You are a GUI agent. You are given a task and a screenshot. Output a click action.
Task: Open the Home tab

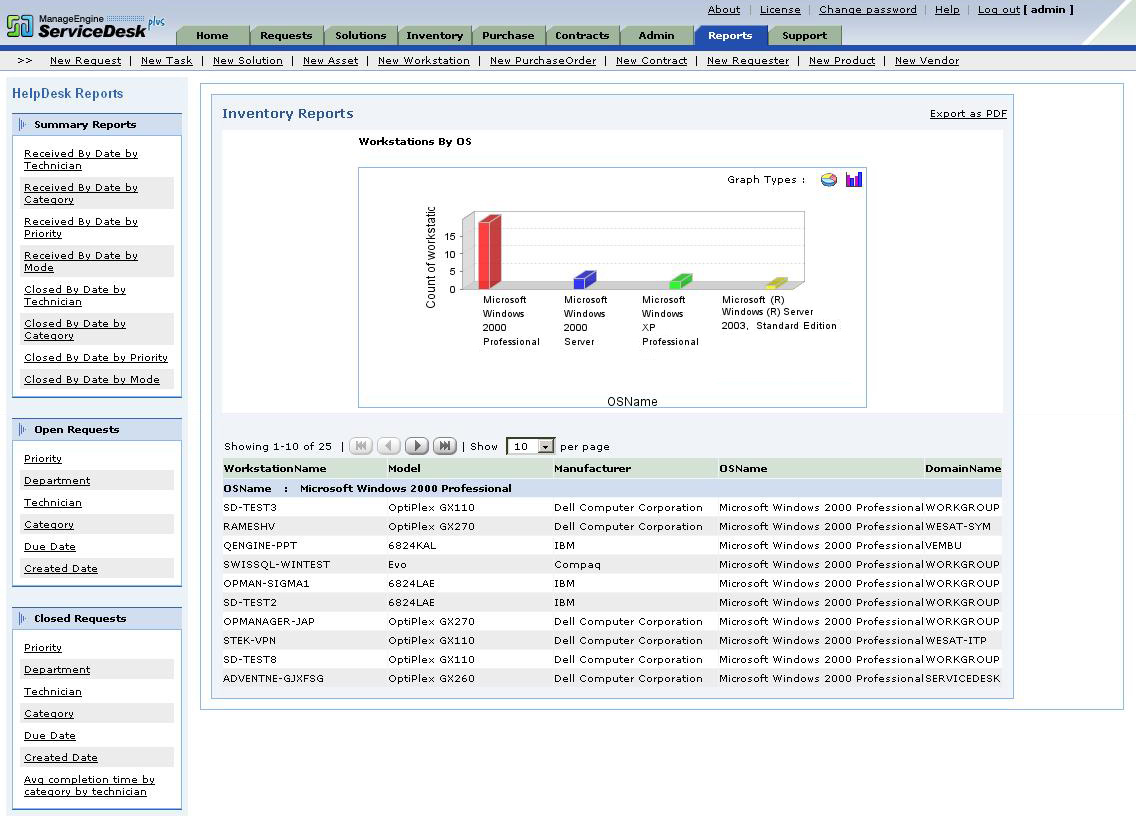point(212,36)
